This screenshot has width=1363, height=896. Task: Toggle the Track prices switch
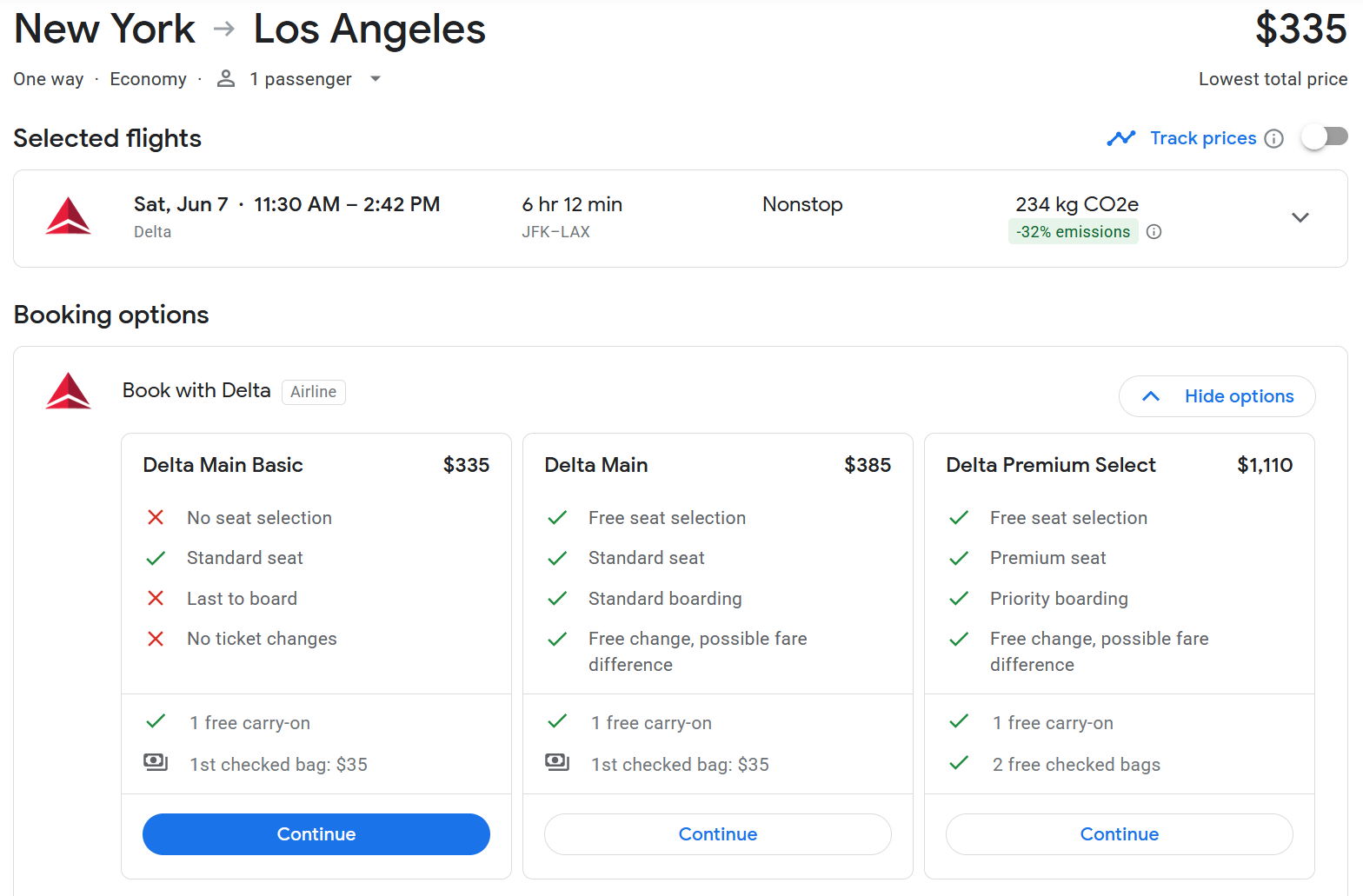click(x=1324, y=137)
